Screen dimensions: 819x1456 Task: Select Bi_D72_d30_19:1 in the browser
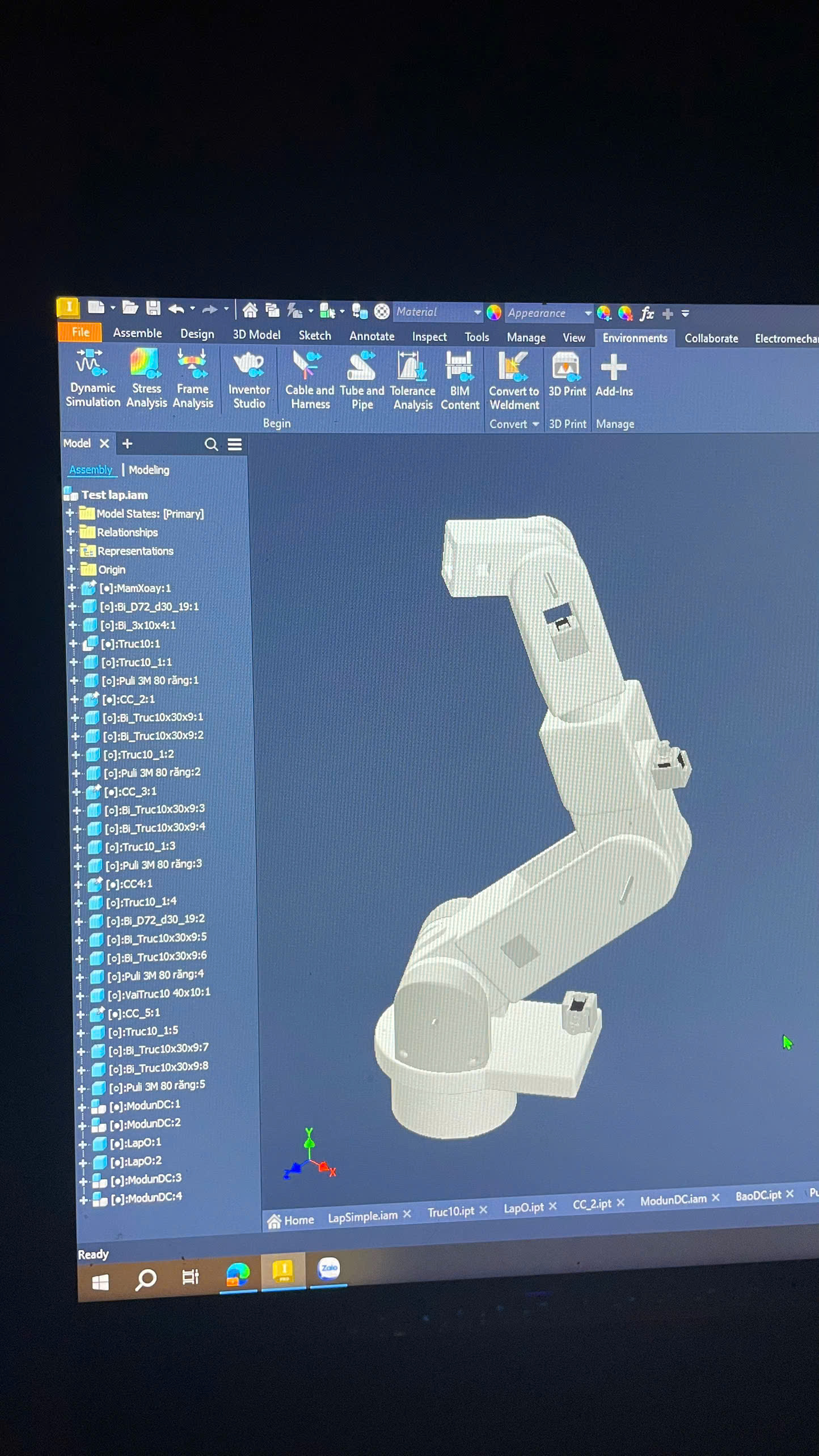(x=149, y=607)
